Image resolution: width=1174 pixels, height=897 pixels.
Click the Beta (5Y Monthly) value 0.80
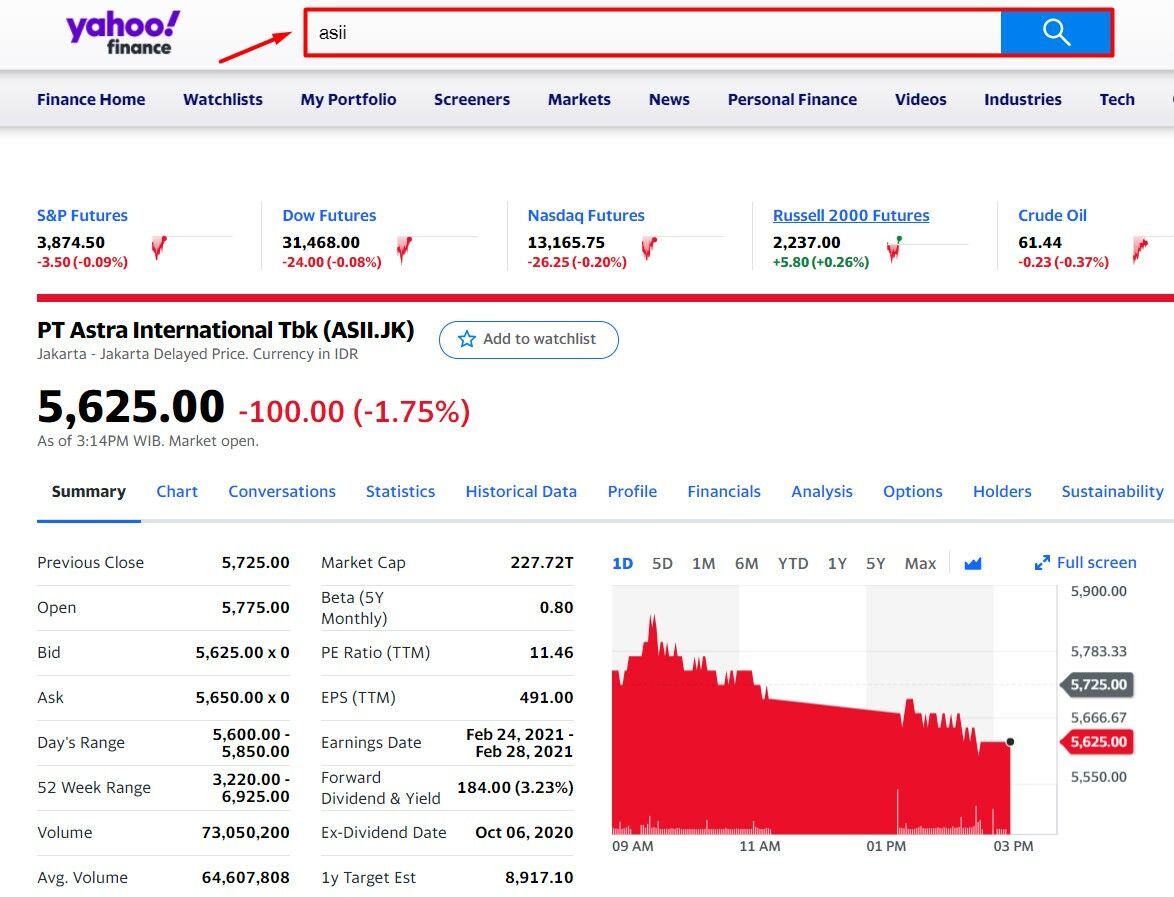coord(556,608)
